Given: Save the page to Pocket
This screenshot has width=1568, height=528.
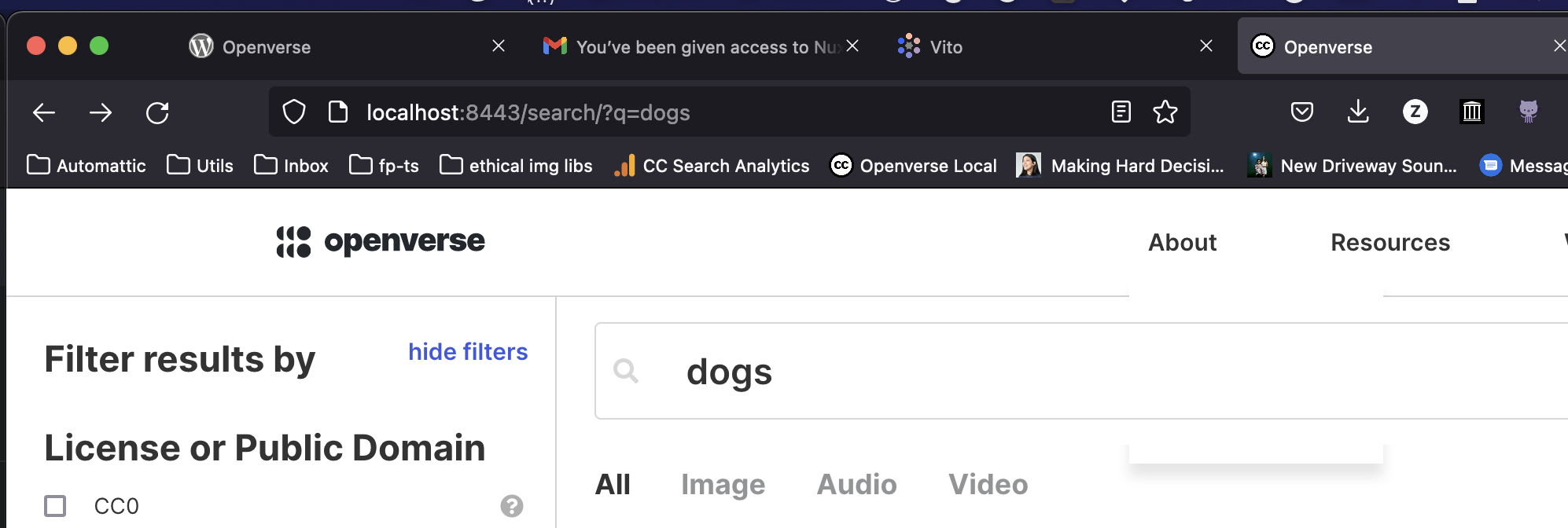Looking at the screenshot, I should click(x=1302, y=112).
